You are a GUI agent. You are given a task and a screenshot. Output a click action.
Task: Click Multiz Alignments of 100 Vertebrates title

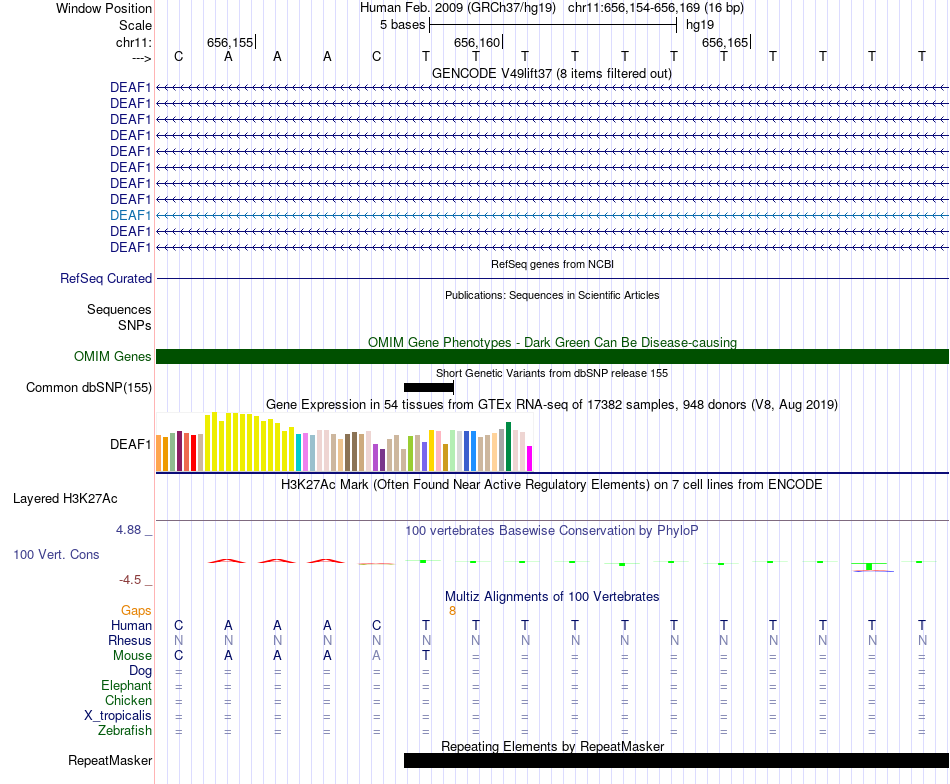pyautogui.click(x=552, y=596)
